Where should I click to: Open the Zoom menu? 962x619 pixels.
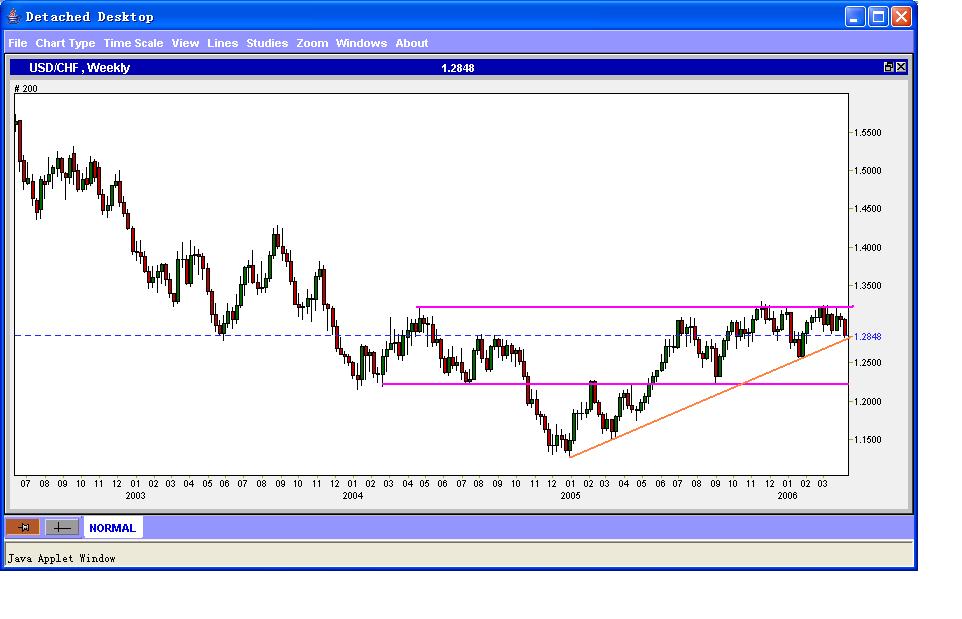tap(312, 43)
